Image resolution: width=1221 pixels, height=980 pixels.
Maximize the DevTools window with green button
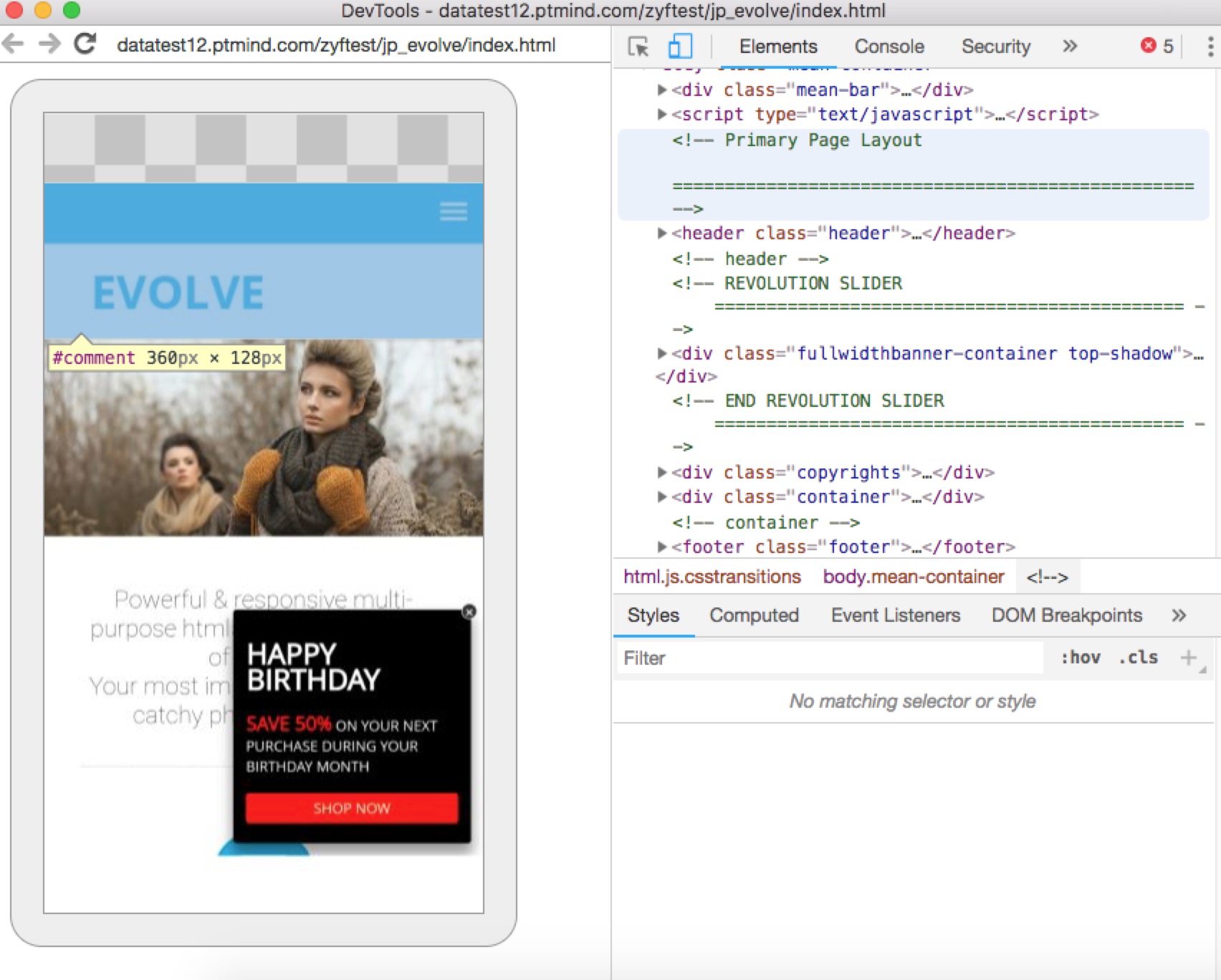coord(72,10)
